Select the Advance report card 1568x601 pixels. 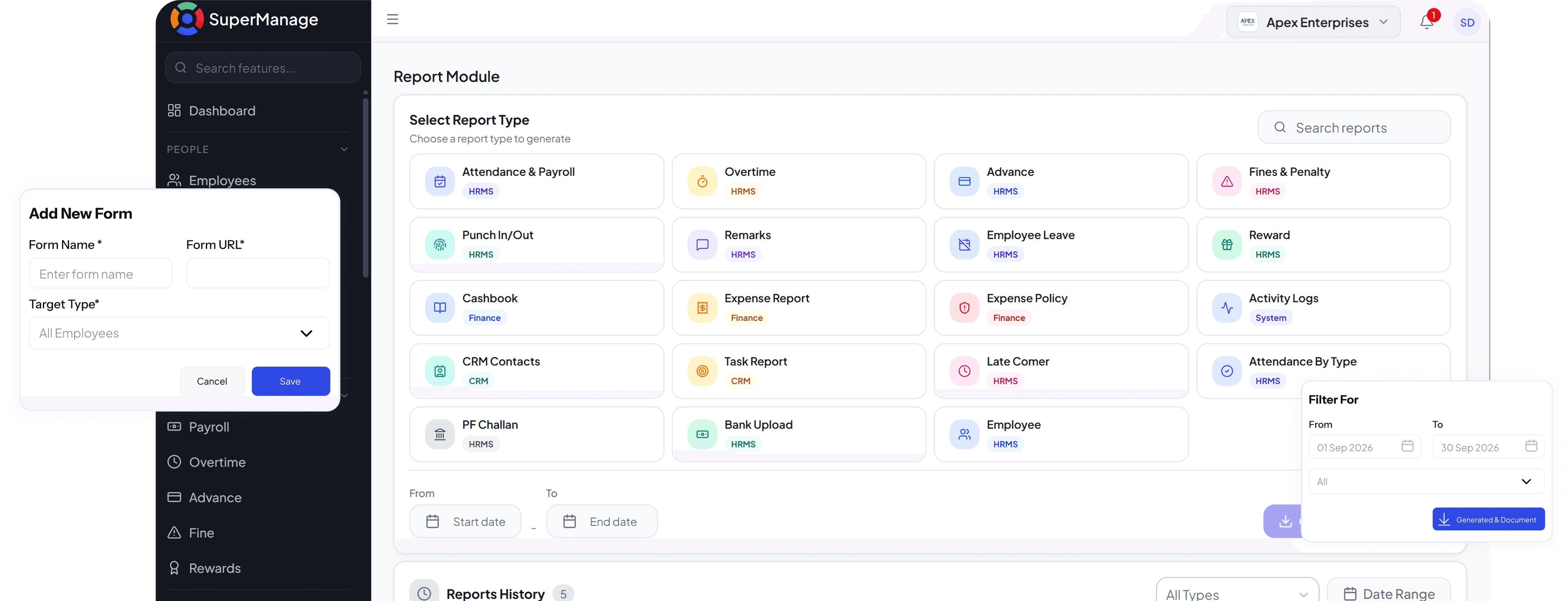[x=1061, y=181]
